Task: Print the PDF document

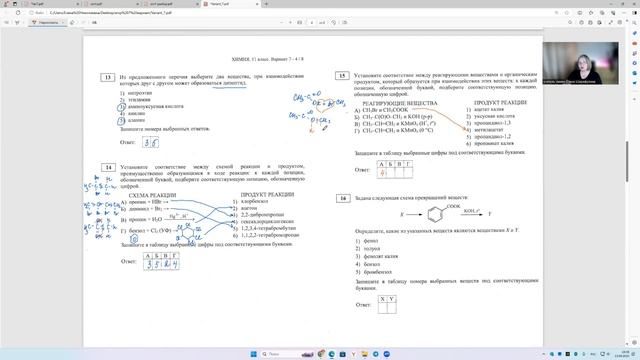Action: [x=581, y=22]
